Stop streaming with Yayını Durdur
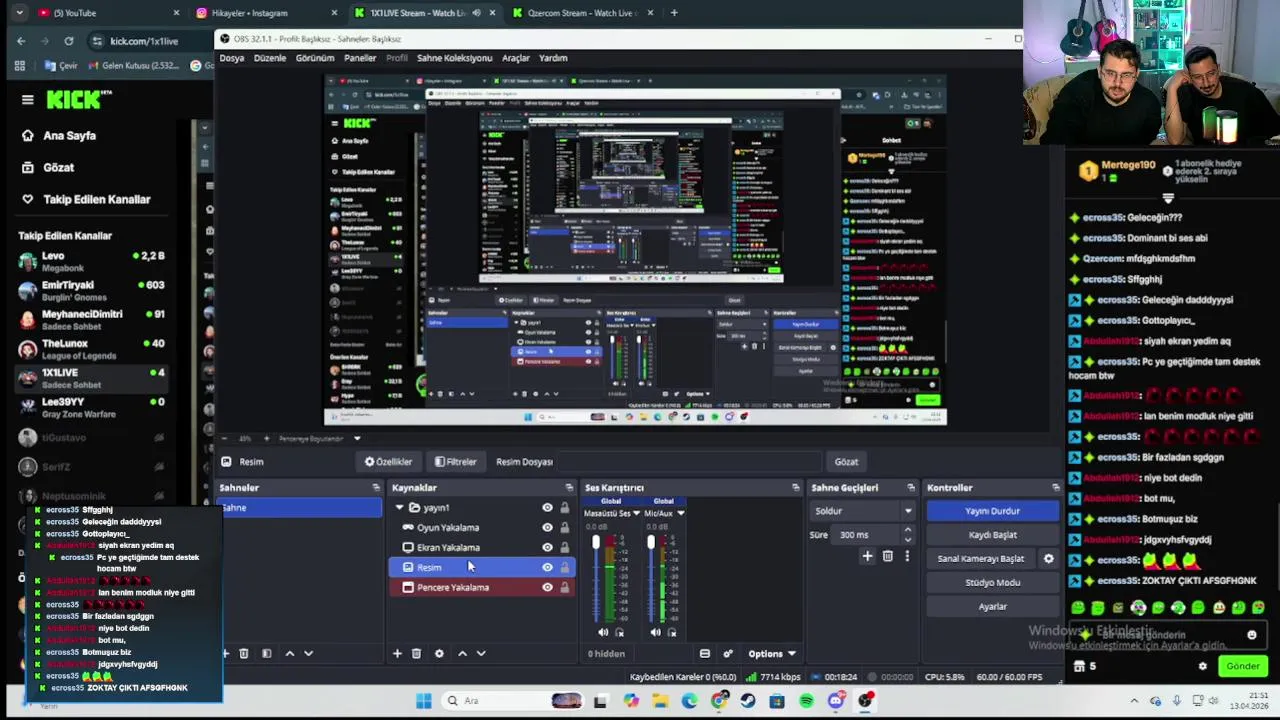1280x720 pixels. [x=992, y=511]
